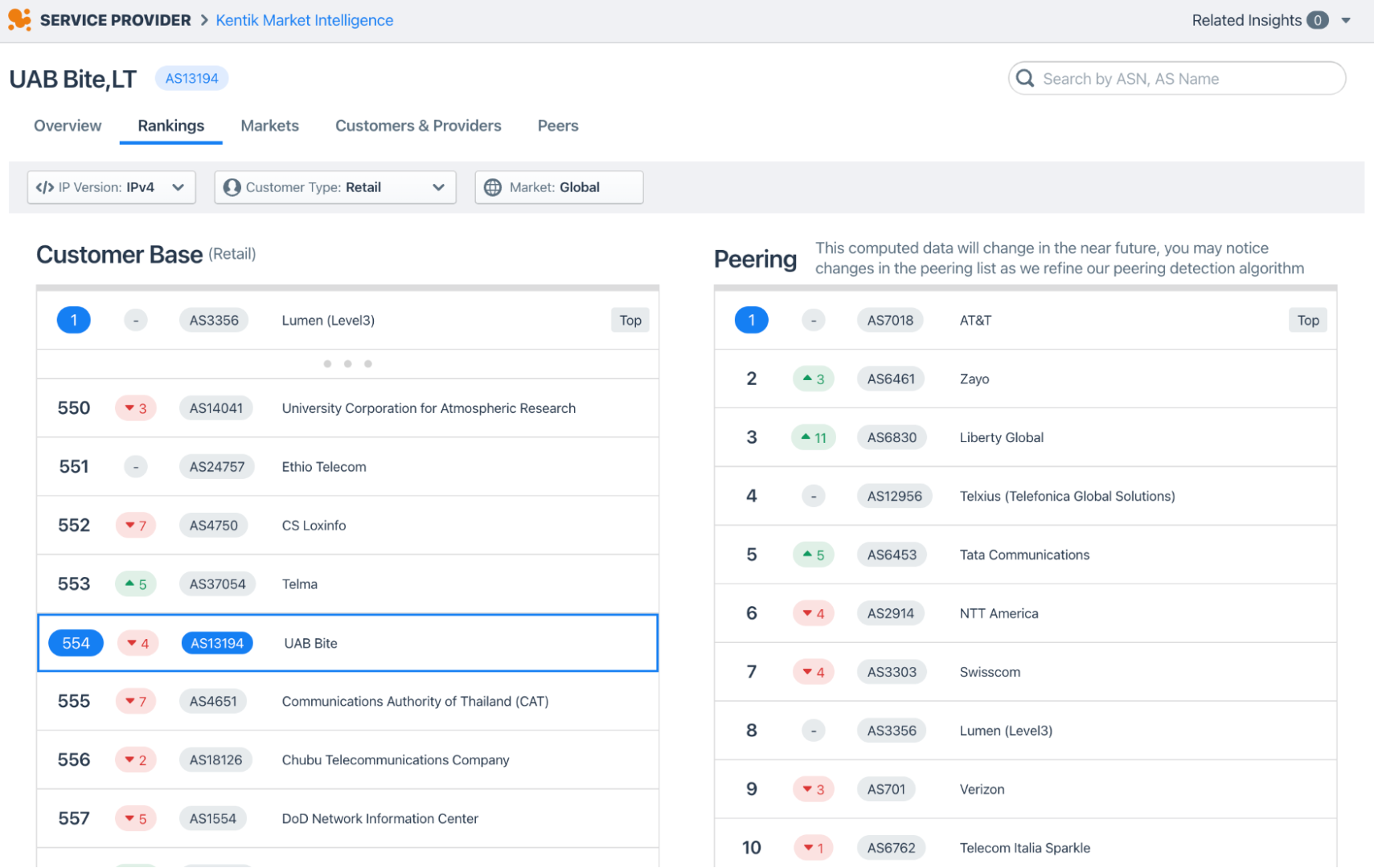
Task: Click Lumen (Level3) in Peering list
Action: (x=1006, y=731)
